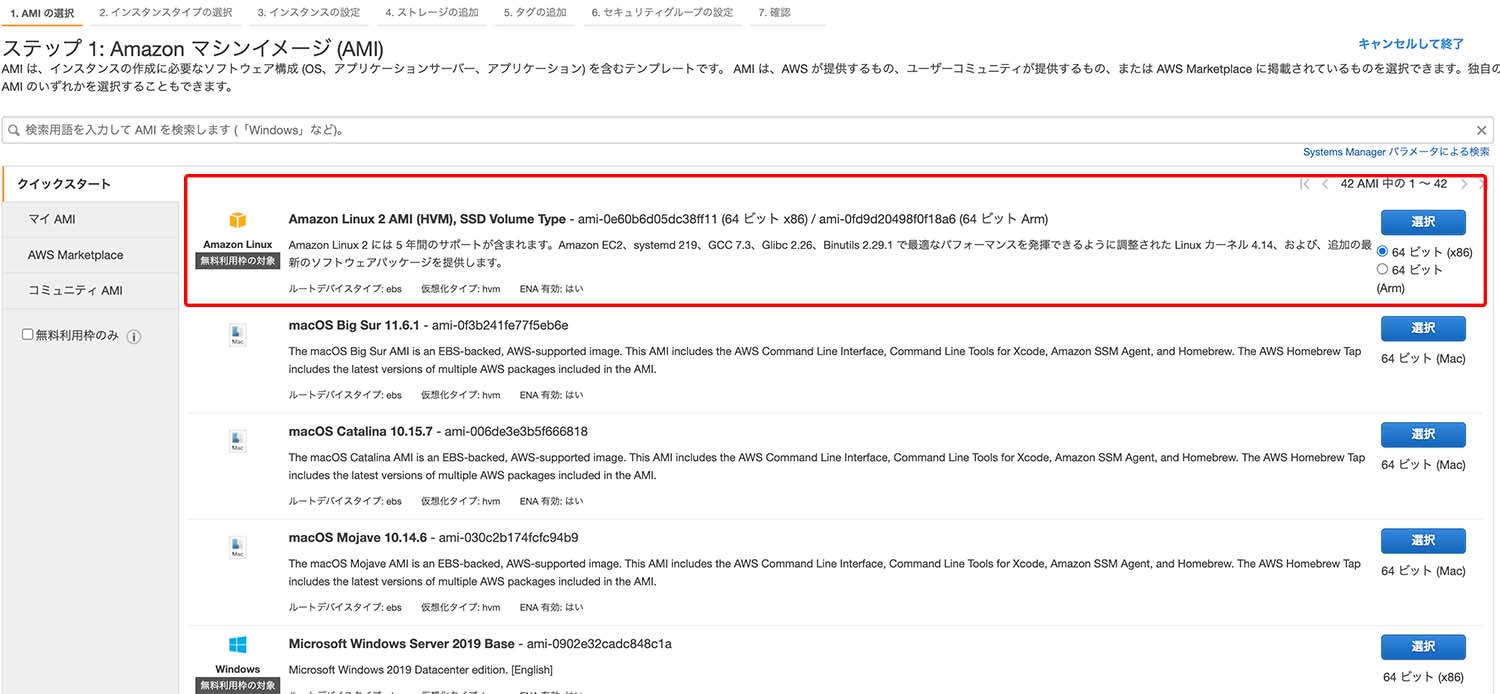Open the 6. セキュリティグループの設定 tab
This screenshot has width=1500, height=694.
(x=662, y=13)
